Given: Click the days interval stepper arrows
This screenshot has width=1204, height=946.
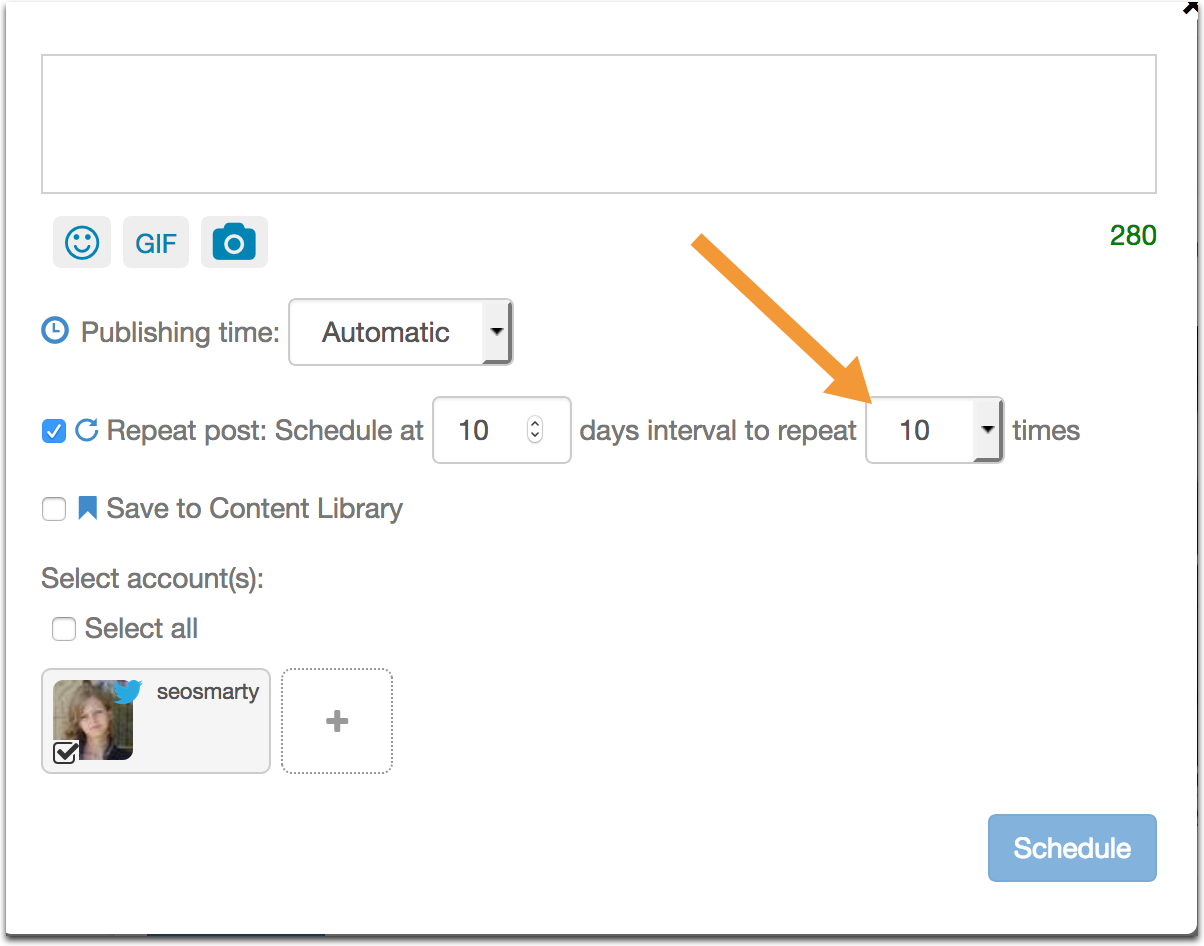Looking at the screenshot, I should point(535,430).
